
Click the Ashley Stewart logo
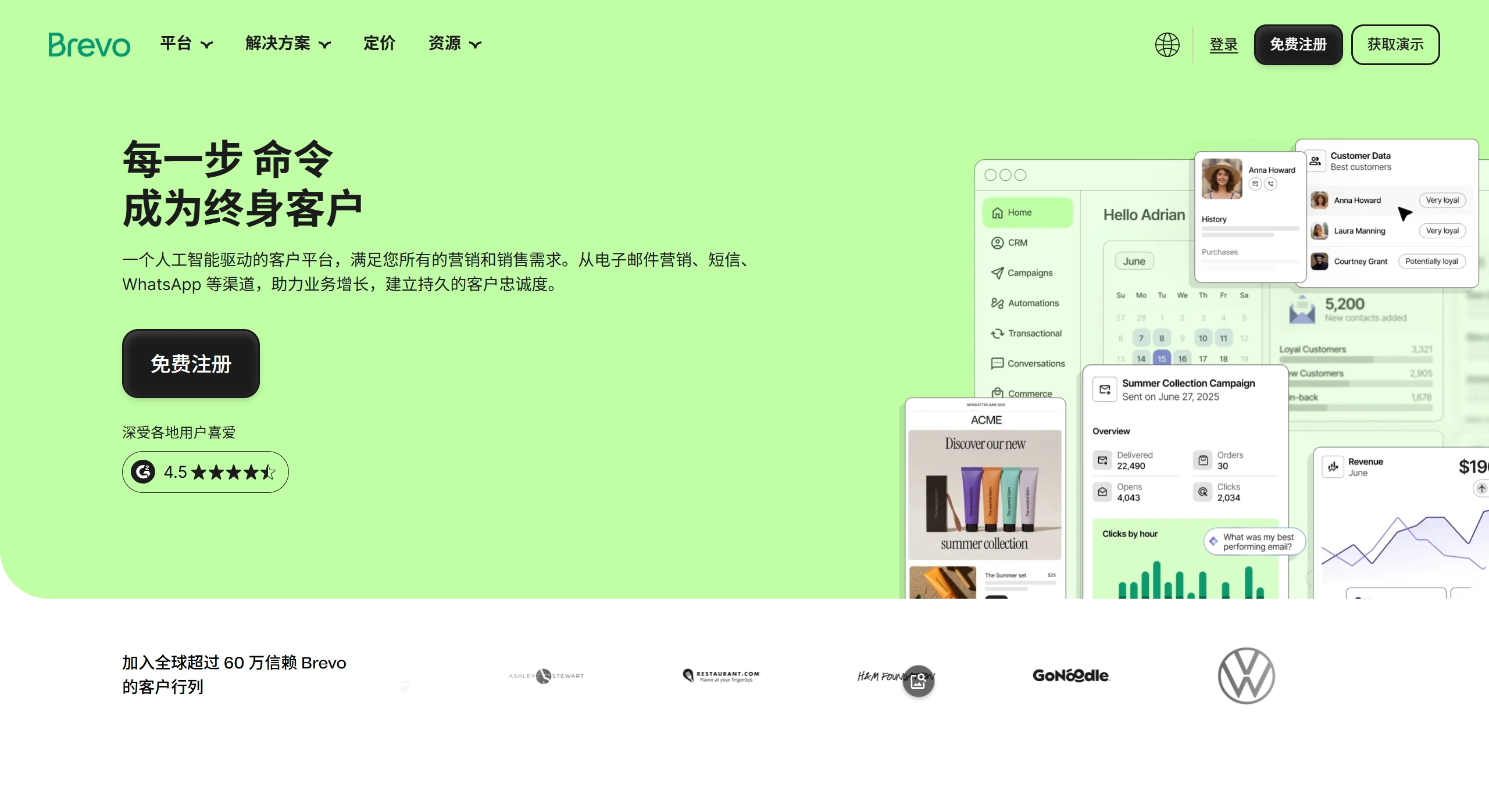546,676
